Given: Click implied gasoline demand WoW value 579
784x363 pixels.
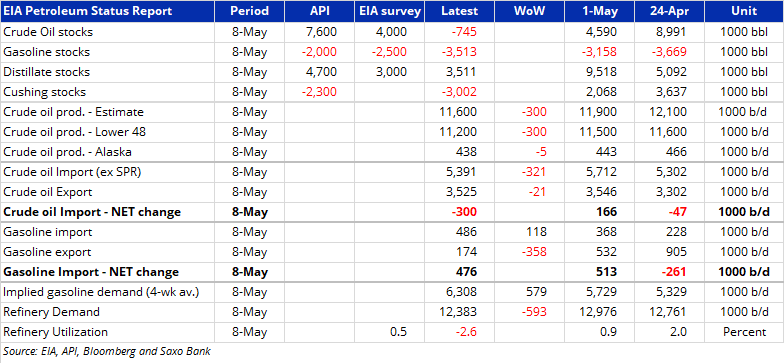Looking at the screenshot, I should (x=536, y=292).
